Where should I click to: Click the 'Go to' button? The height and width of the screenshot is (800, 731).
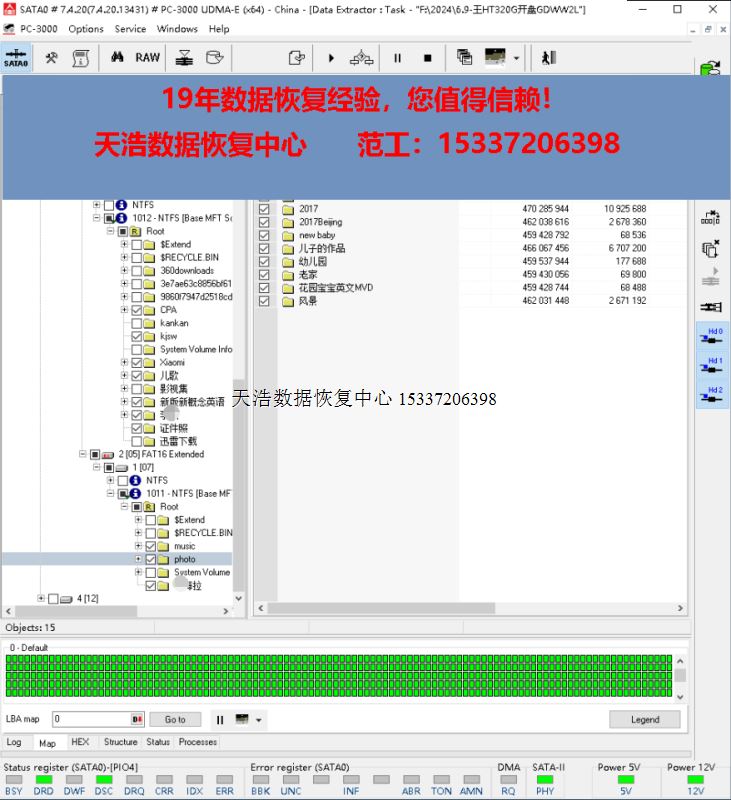[175, 719]
